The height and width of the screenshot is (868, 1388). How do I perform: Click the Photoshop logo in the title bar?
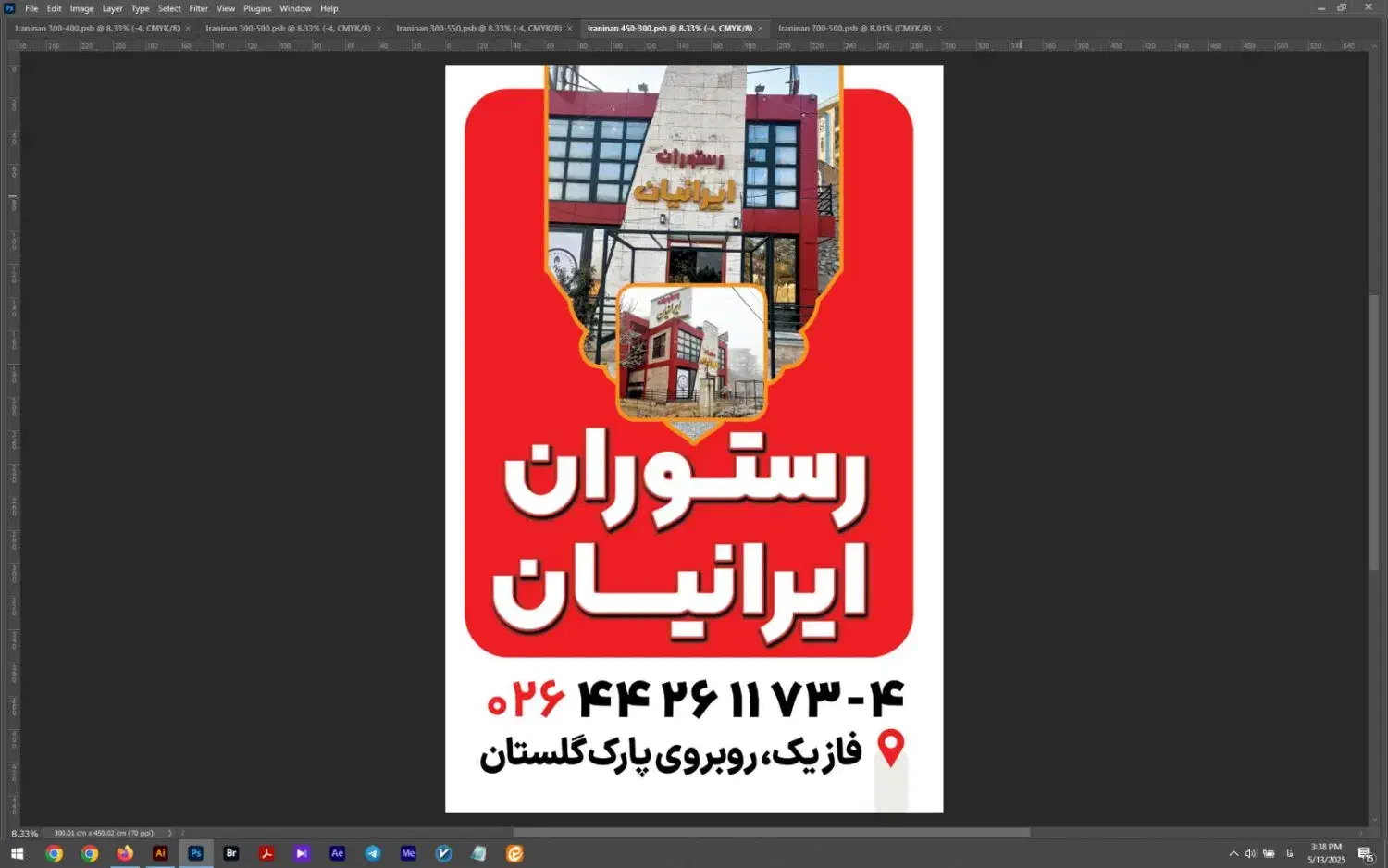(10, 7)
